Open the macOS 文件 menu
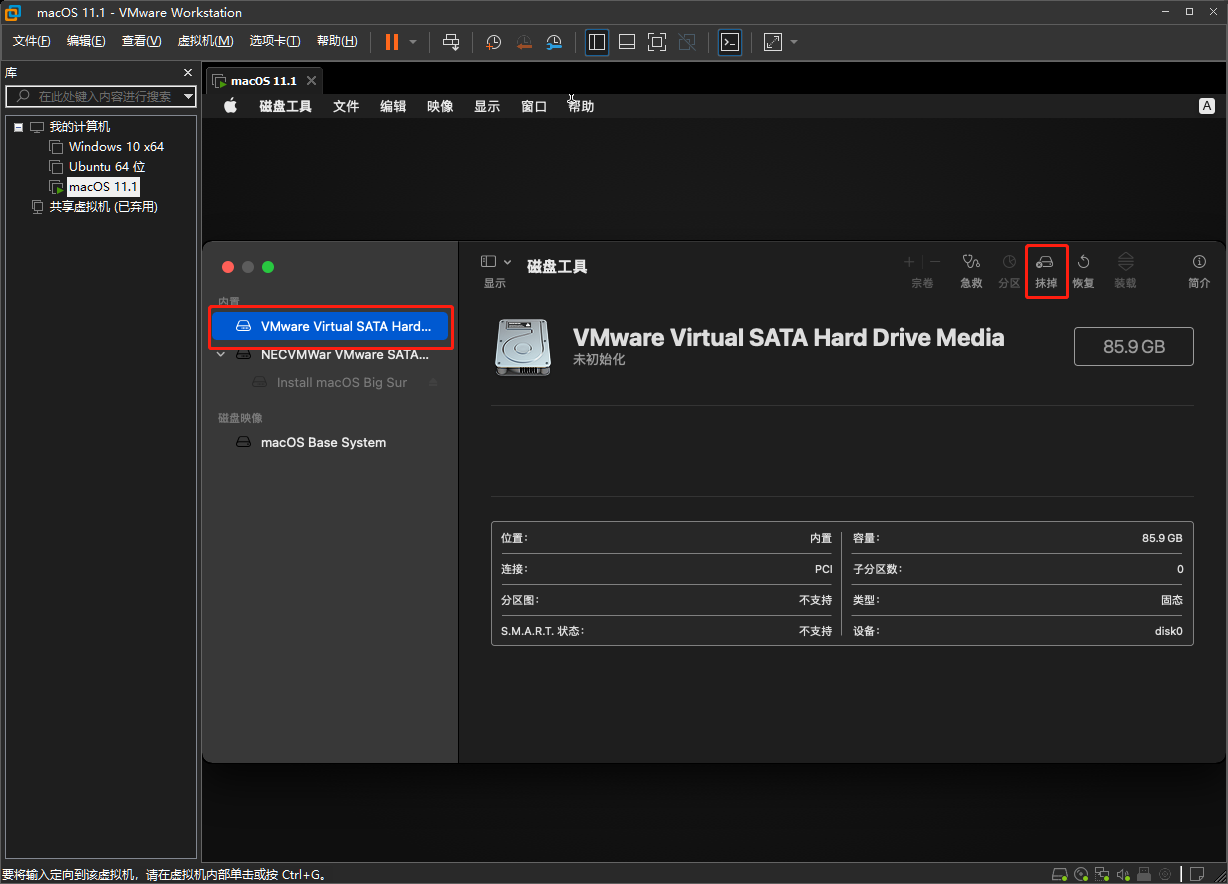The height and width of the screenshot is (884, 1228). click(x=346, y=106)
